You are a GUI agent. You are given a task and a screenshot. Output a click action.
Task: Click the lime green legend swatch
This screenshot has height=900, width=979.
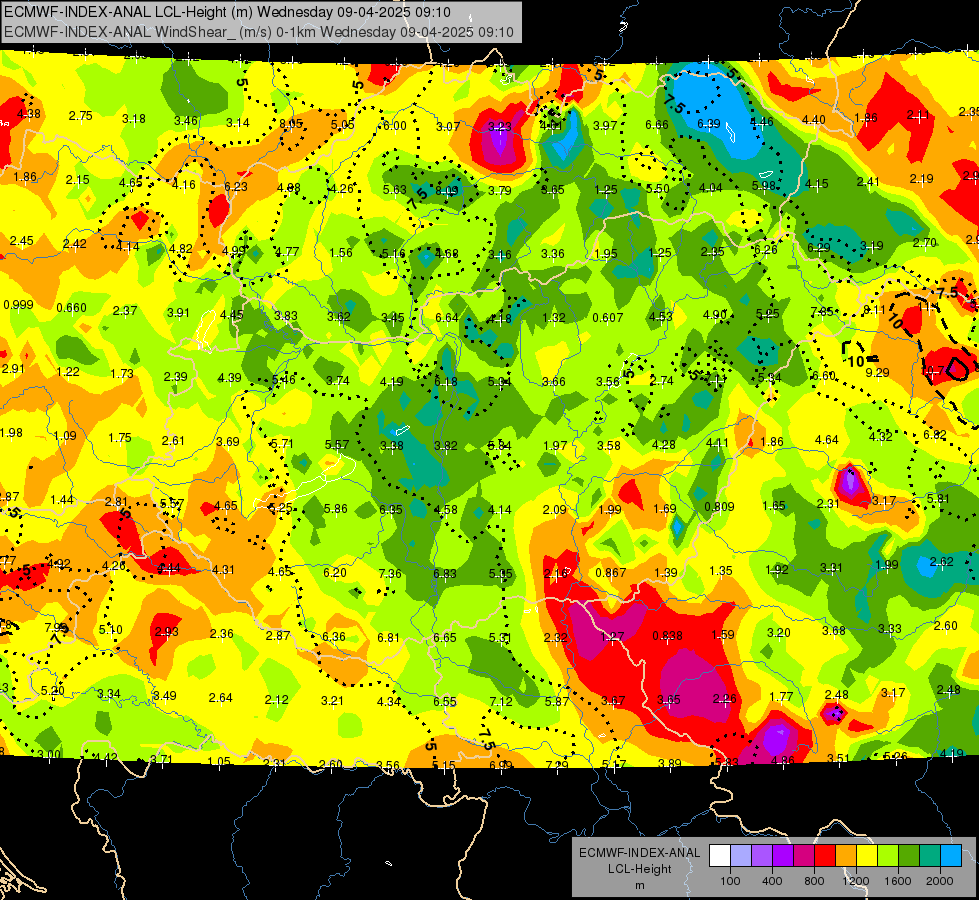coord(888,856)
